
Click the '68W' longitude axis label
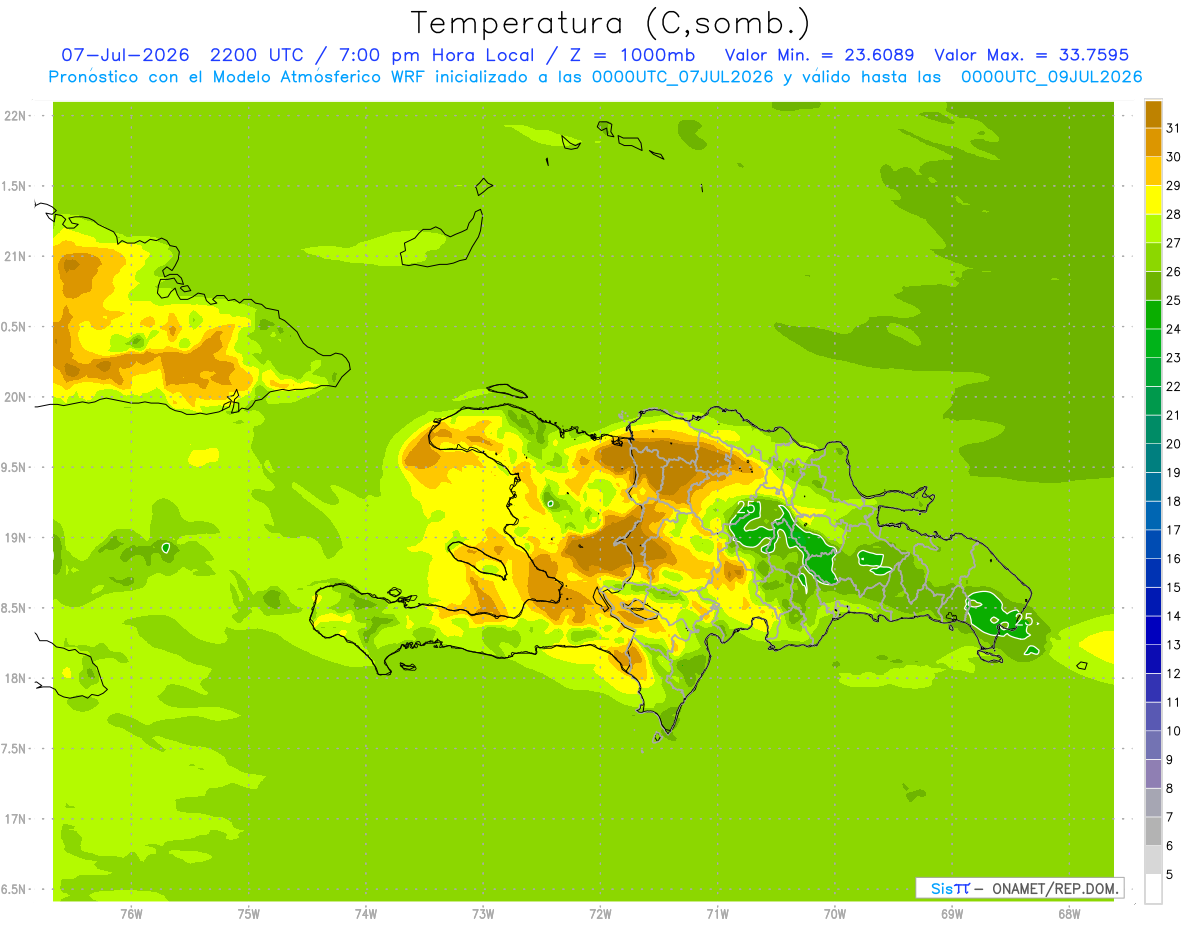(x=1069, y=913)
